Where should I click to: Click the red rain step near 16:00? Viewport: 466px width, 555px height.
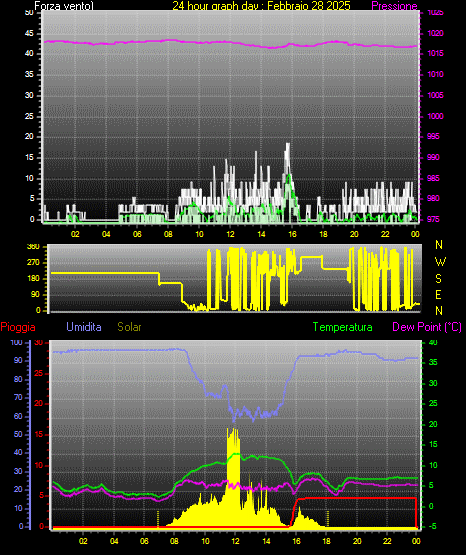click(x=294, y=510)
